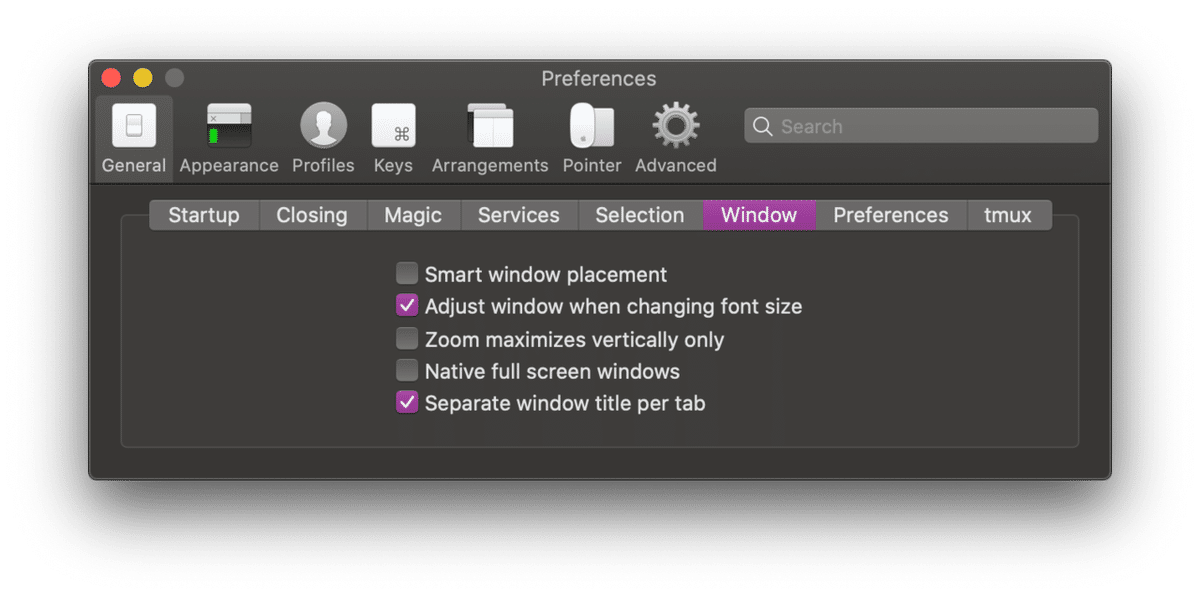Turn on Native full screen windows
The height and width of the screenshot is (597, 1200).
(407, 371)
